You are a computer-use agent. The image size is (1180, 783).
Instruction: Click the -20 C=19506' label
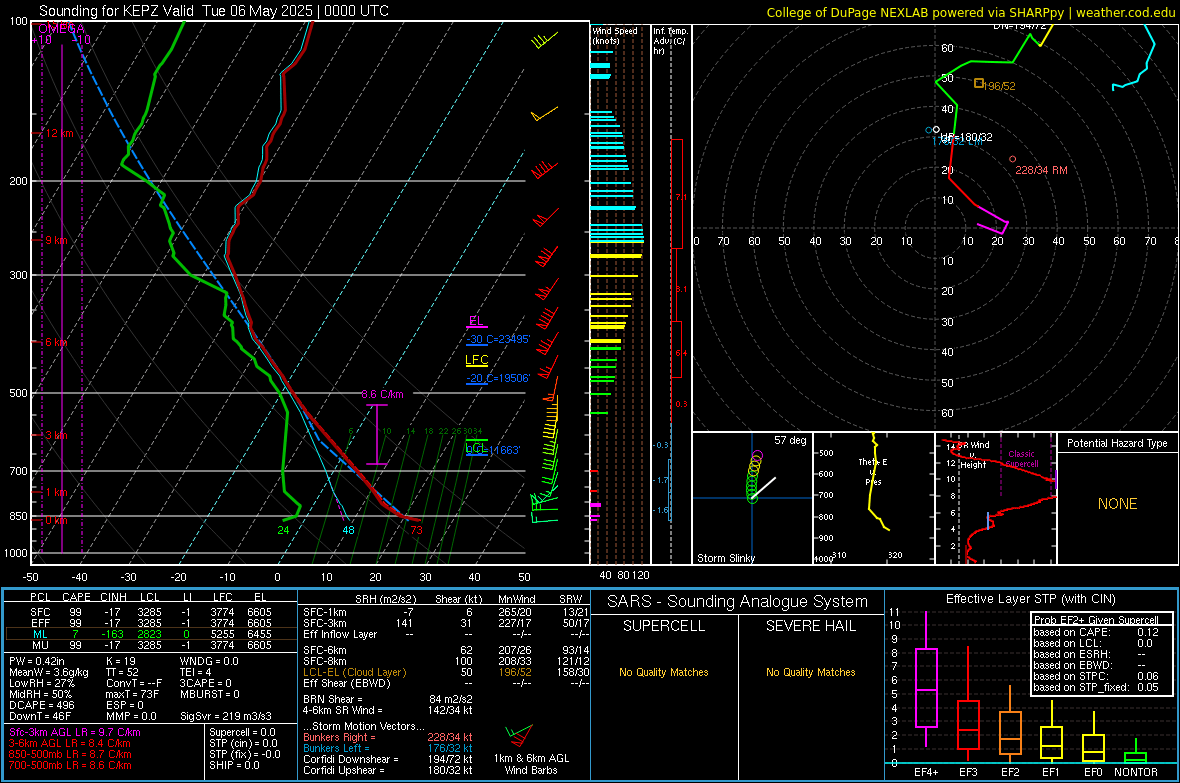[x=498, y=378]
